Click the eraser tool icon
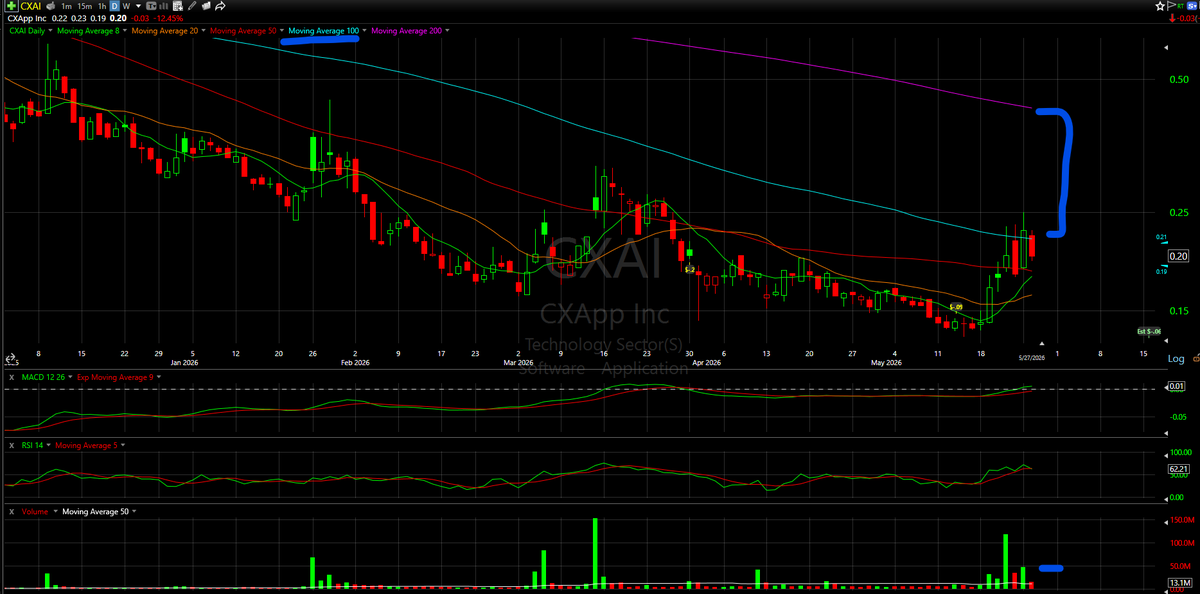1200x594 pixels. click(x=206, y=6)
